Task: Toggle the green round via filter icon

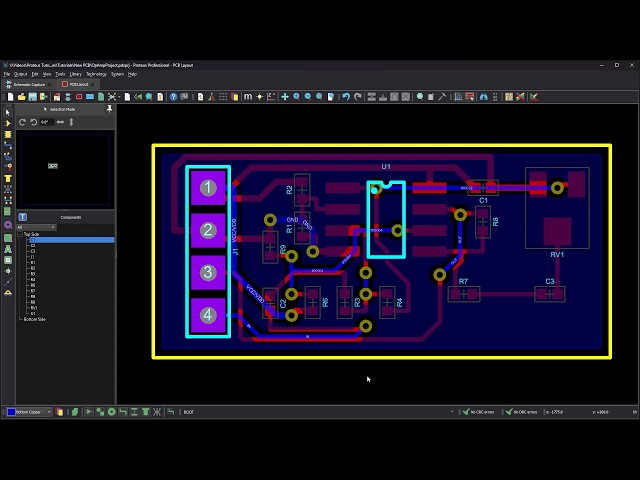Action: [111, 412]
